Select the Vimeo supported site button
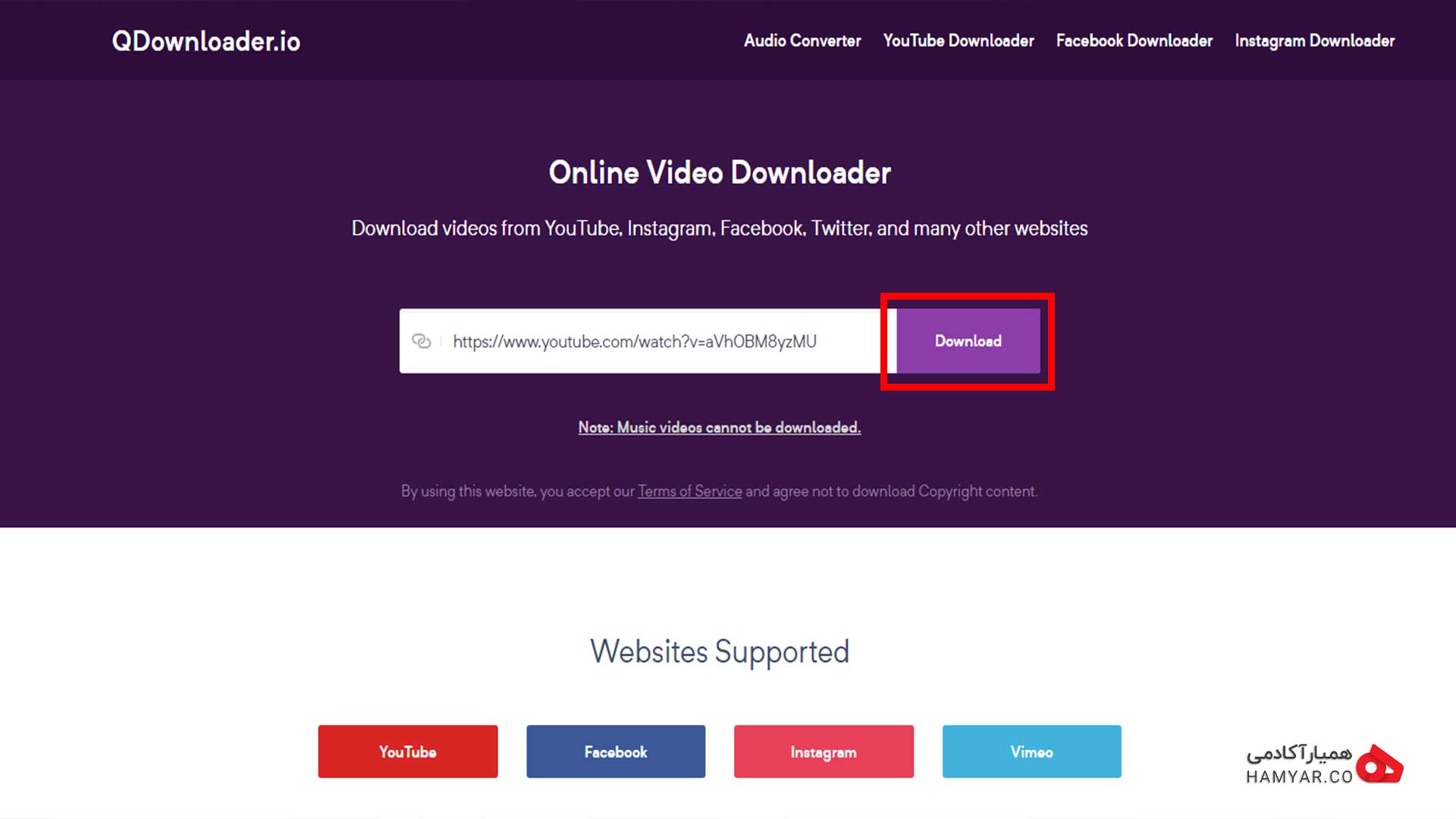1456x819 pixels. [x=1032, y=752]
